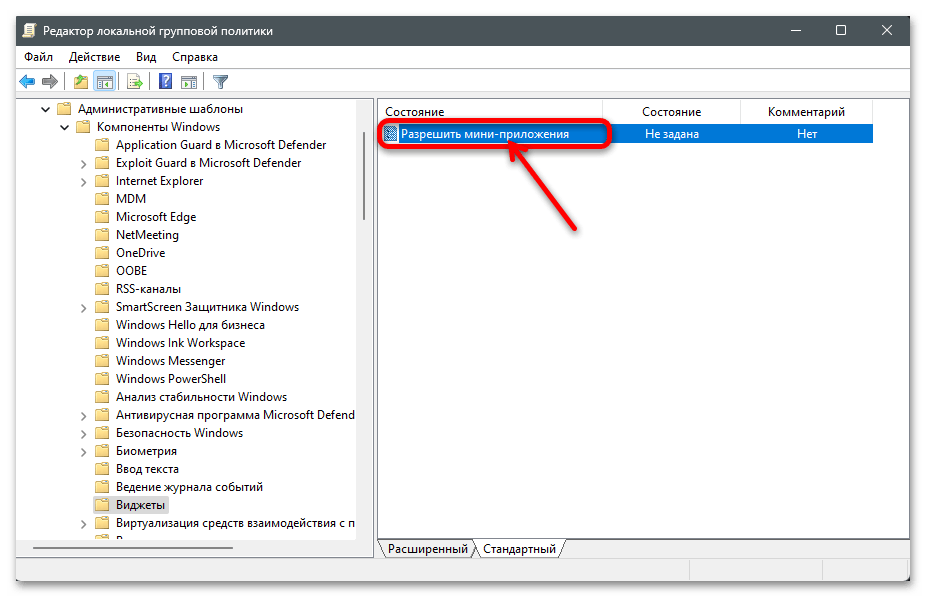Go up one level folder icon
The width and height of the screenshot is (926, 597).
[x=81, y=81]
